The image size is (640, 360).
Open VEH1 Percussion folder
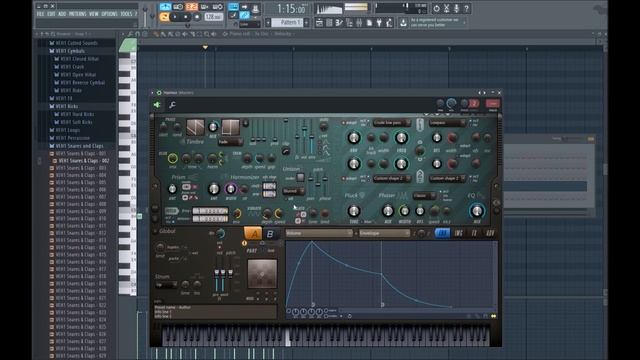tap(73, 138)
